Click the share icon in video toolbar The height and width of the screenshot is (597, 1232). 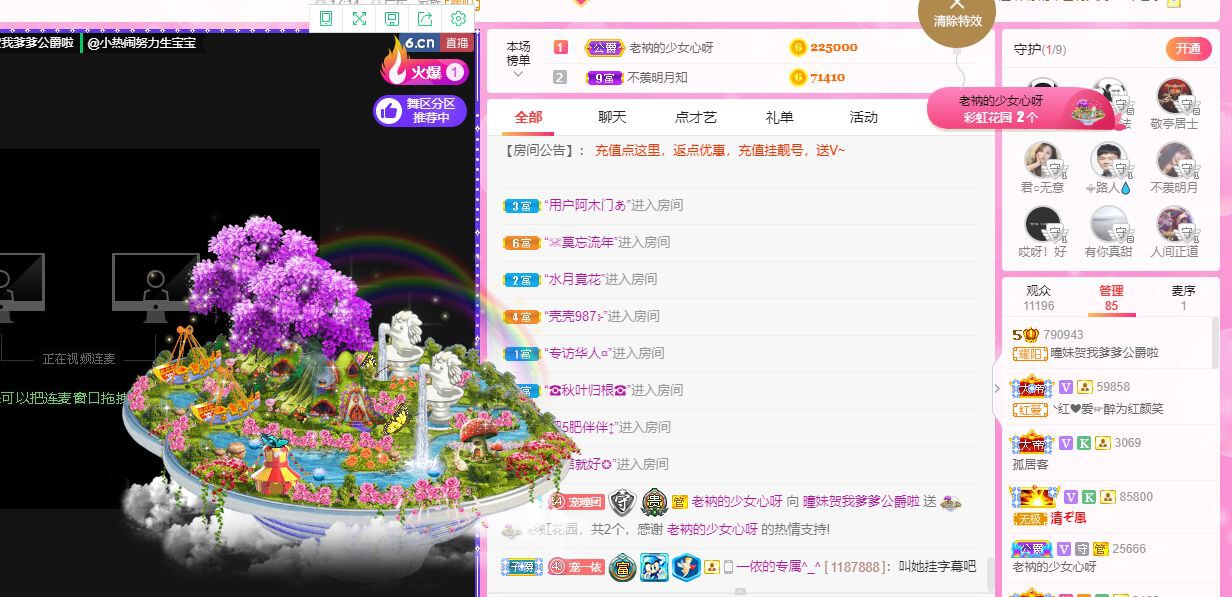pyautogui.click(x=425, y=19)
